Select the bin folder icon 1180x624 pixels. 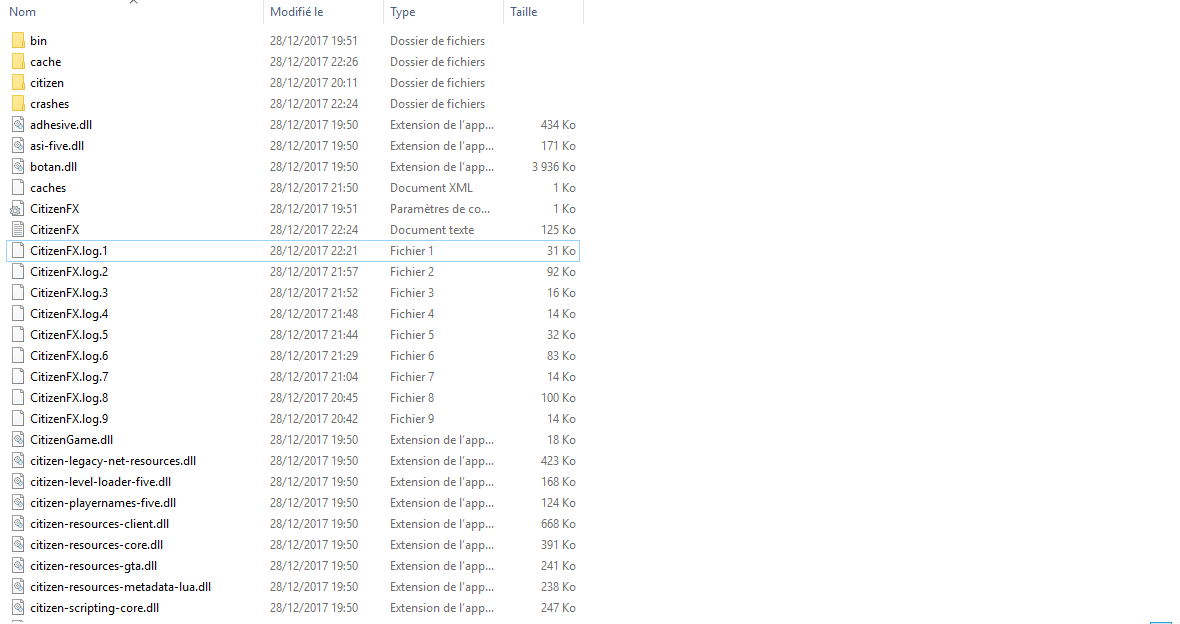(x=18, y=41)
